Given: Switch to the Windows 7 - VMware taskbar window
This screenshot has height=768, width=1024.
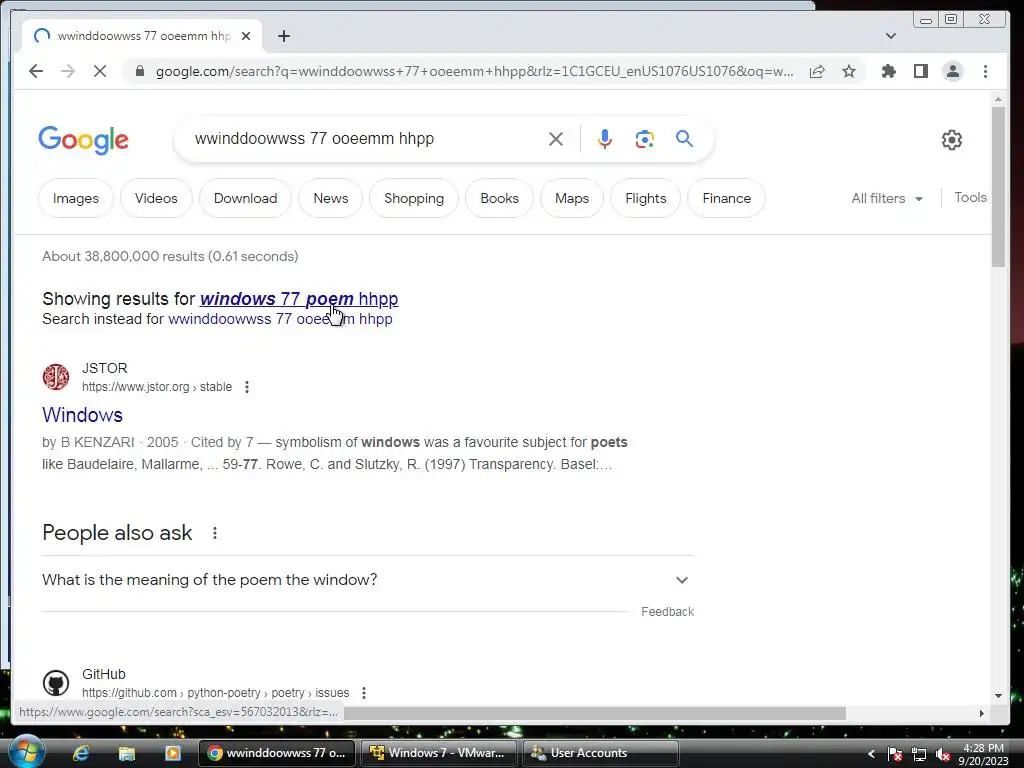Looking at the screenshot, I should [439, 753].
